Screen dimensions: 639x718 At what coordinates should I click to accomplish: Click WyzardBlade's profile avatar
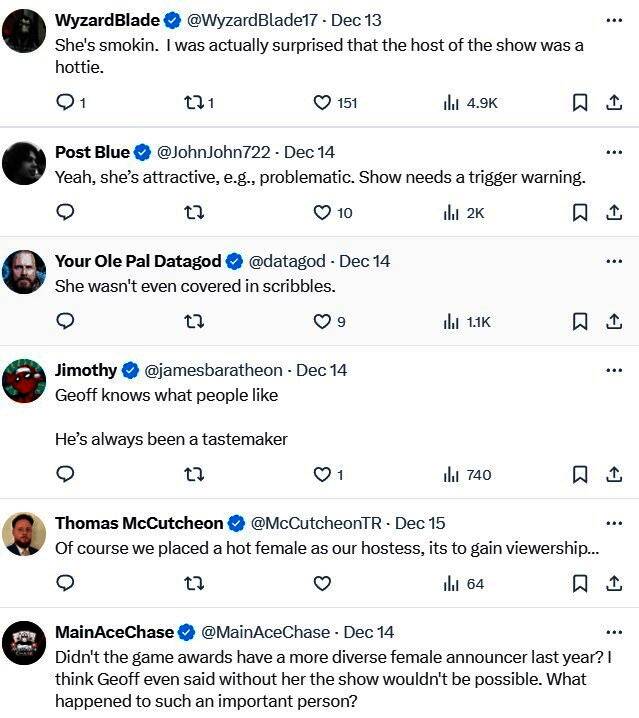24,31
